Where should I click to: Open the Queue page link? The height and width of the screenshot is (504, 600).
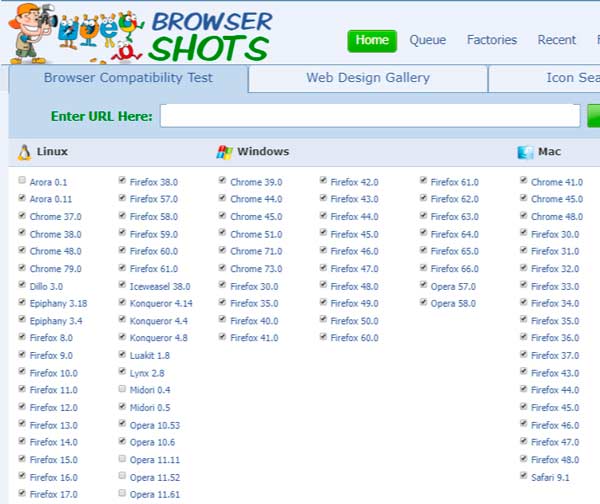click(x=428, y=40)
